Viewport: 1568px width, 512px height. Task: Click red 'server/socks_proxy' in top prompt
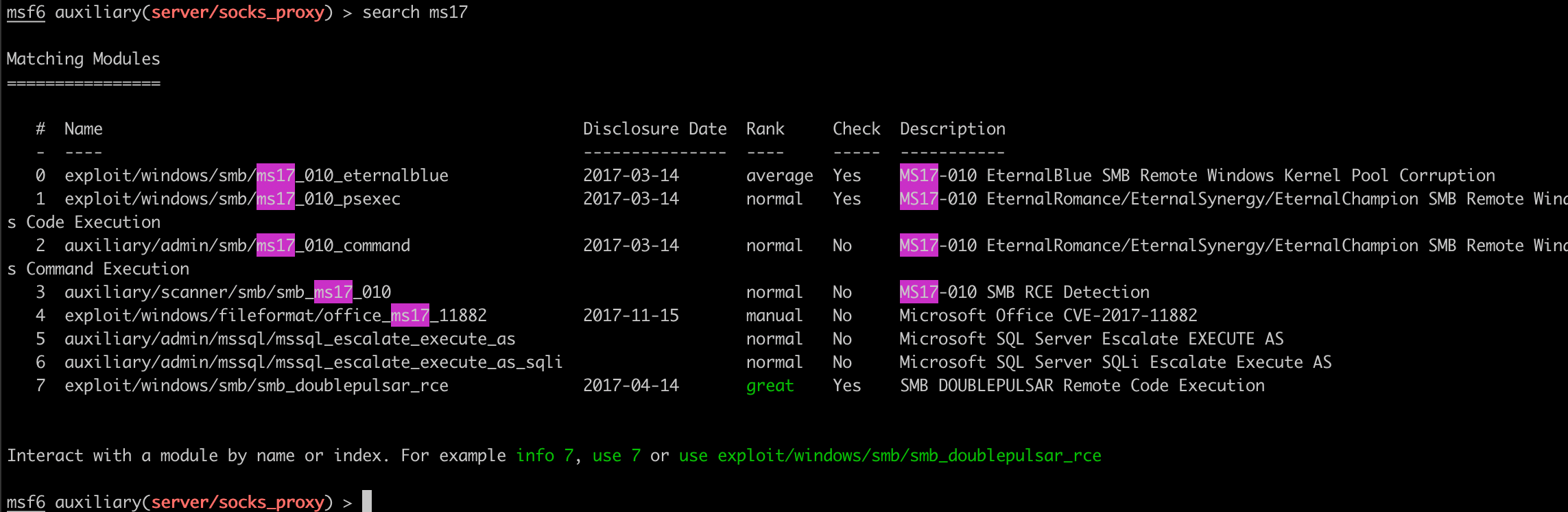click(237, 12)
